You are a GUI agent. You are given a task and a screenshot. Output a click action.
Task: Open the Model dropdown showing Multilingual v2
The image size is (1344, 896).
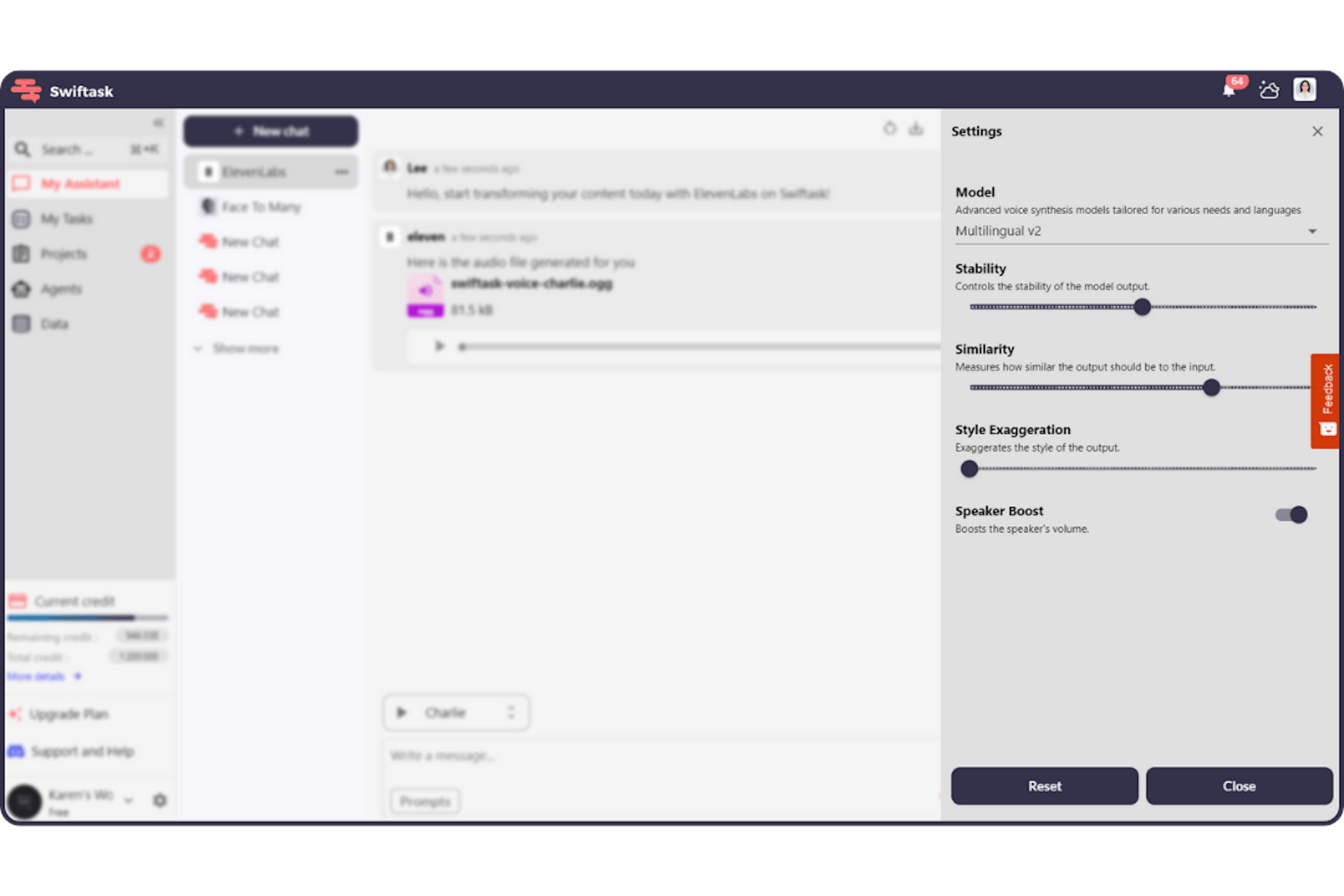(x=1141, y=231)
